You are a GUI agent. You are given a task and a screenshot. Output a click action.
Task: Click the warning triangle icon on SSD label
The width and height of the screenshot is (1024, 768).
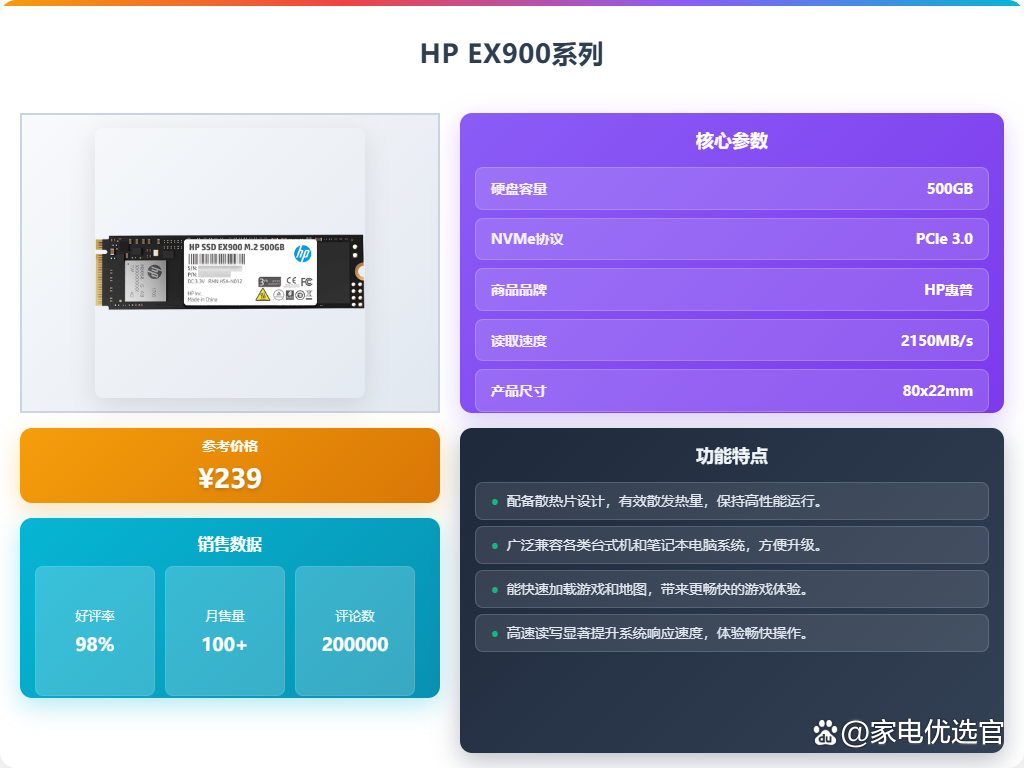pyautogui.click(x=263, y=295)
